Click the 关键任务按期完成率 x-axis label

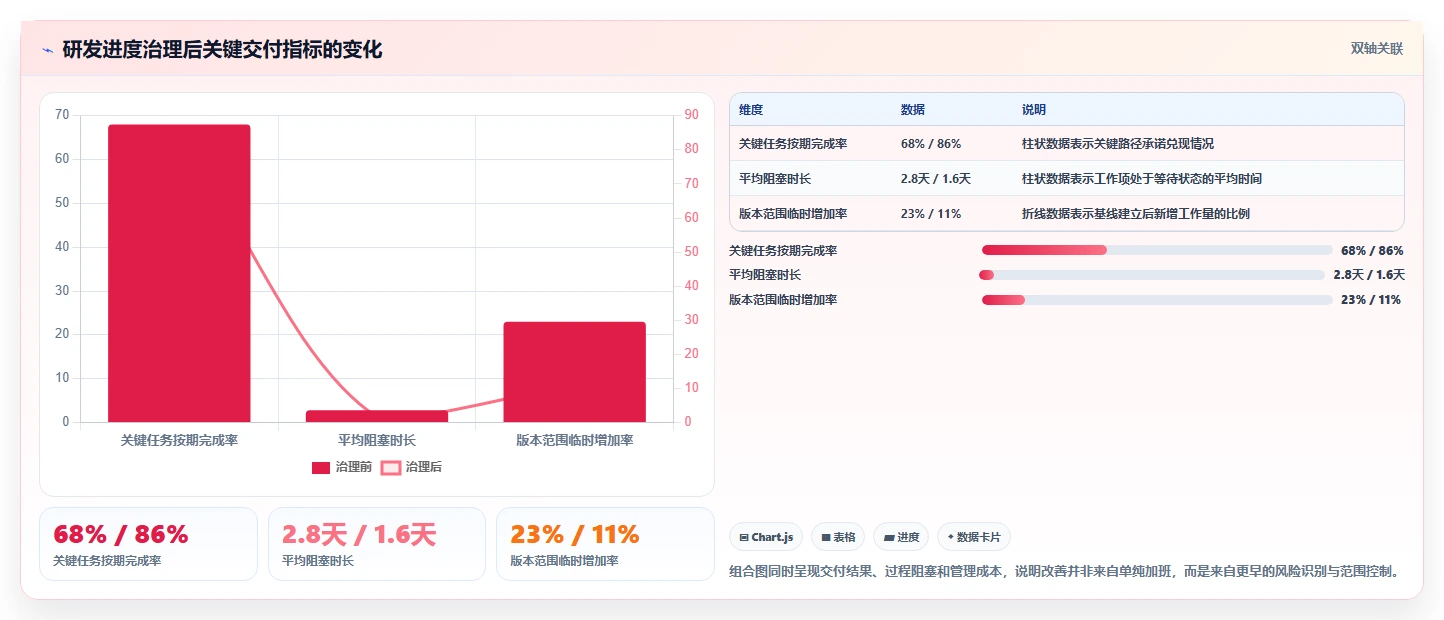point(179,440)
